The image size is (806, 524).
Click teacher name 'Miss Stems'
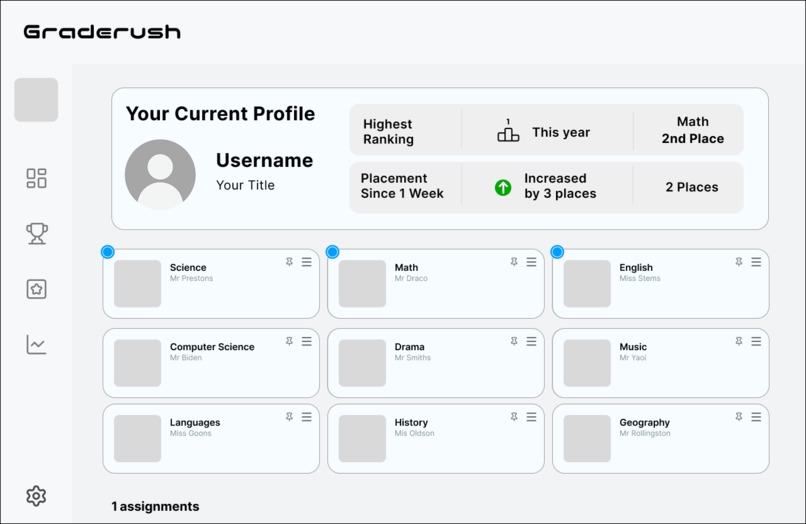point(639,278)
